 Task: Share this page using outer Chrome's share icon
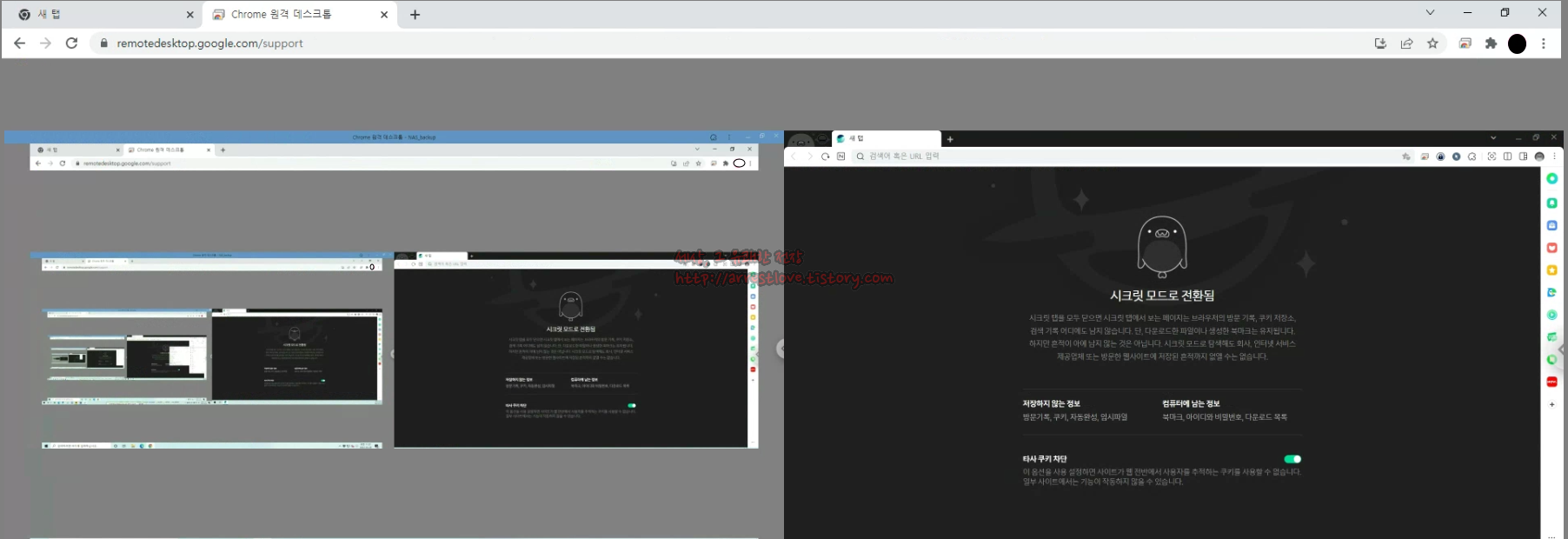point(1406,43)
